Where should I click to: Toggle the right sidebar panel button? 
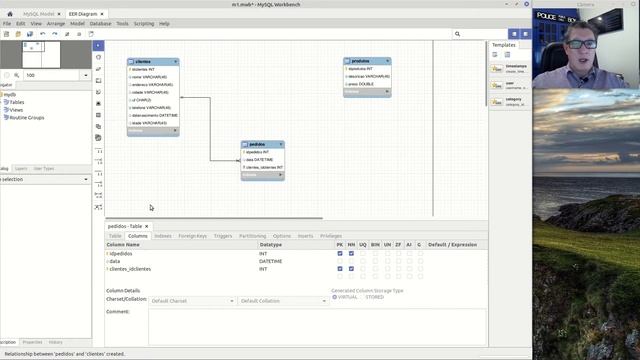(x=525, y=34)
